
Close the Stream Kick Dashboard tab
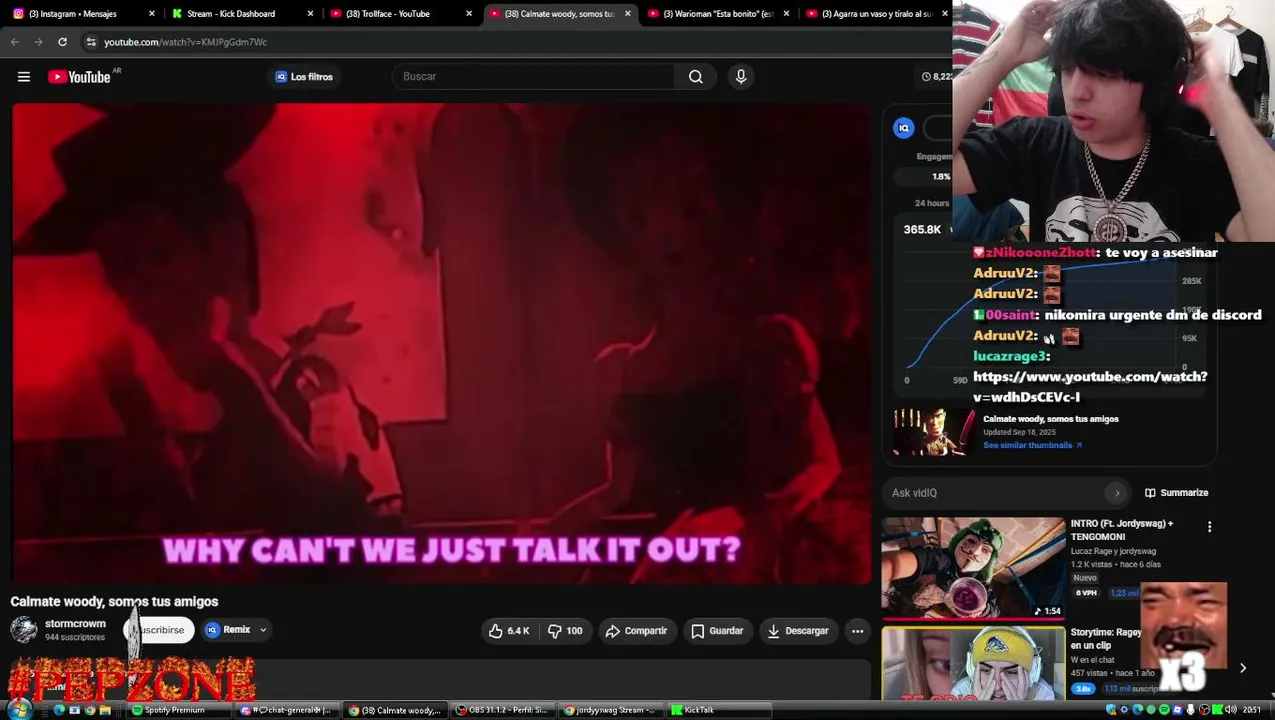coord(310,14)
